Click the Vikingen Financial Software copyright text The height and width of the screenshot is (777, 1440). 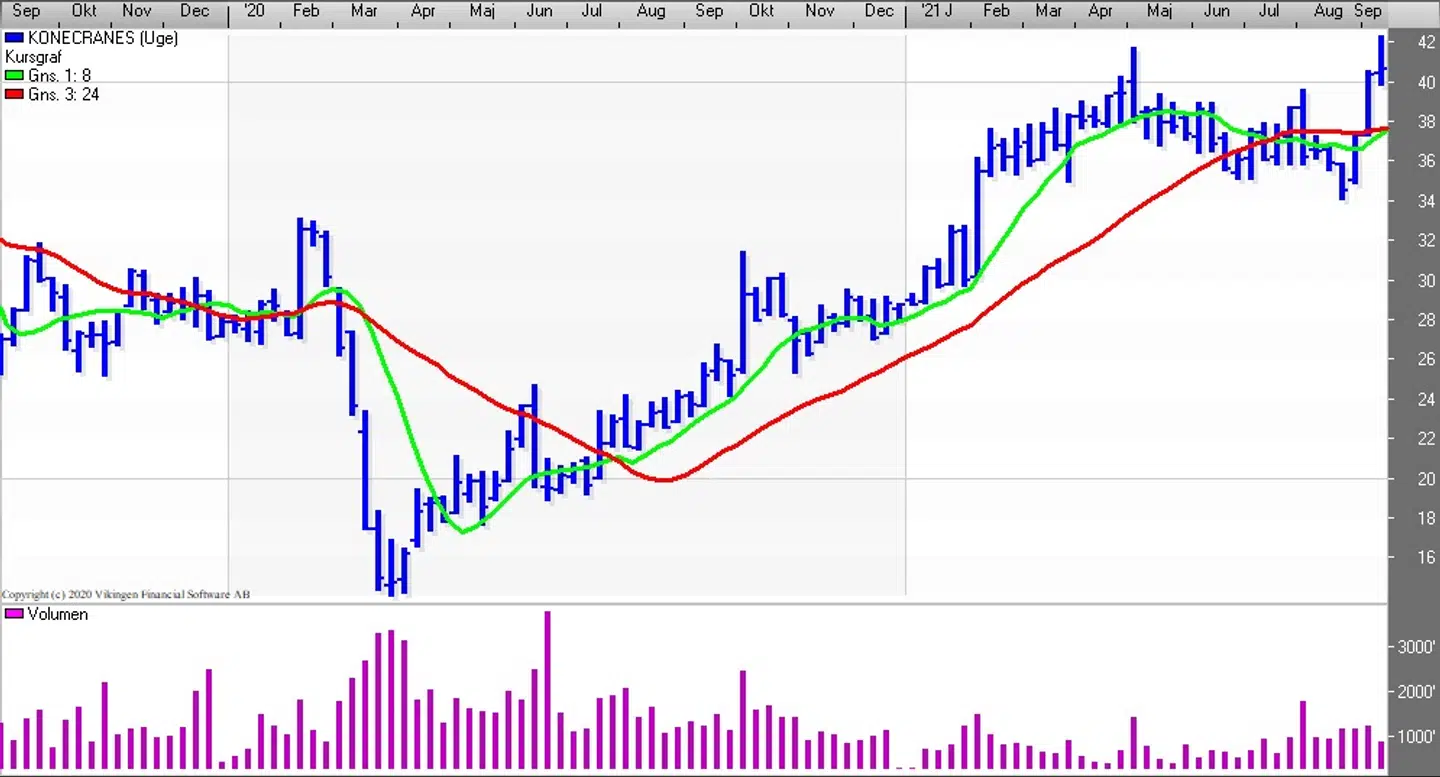pos(126,595)
